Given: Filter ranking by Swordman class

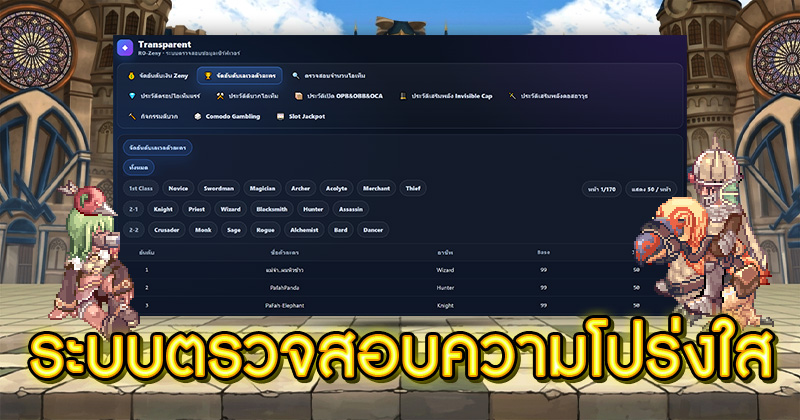Looking at the screenshot, I should point(219,188).
